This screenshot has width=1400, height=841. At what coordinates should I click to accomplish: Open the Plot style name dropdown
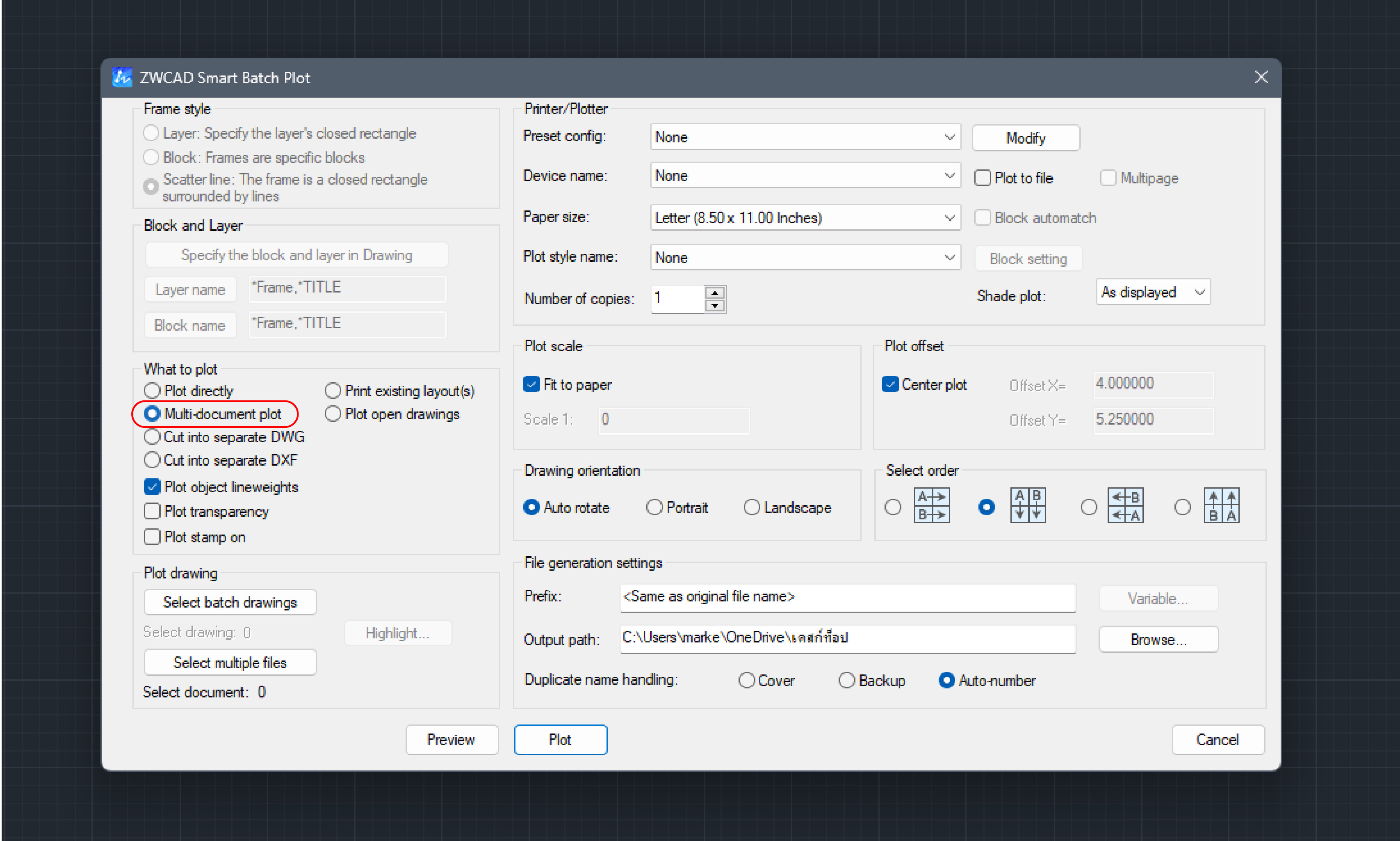pyautogui.click(x=805, y=258)
